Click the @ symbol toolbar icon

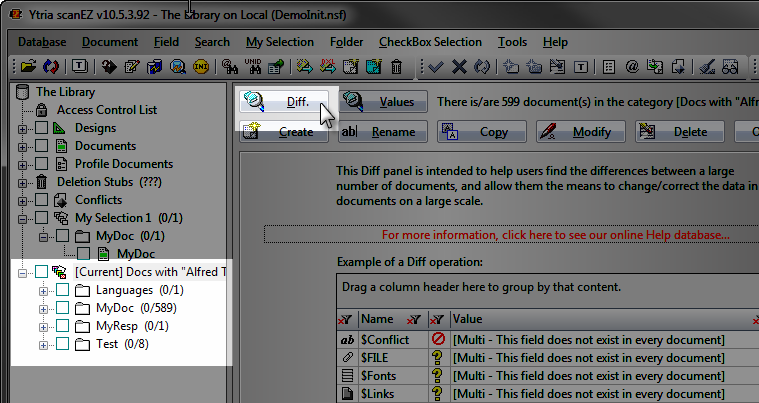click(632, 67)
